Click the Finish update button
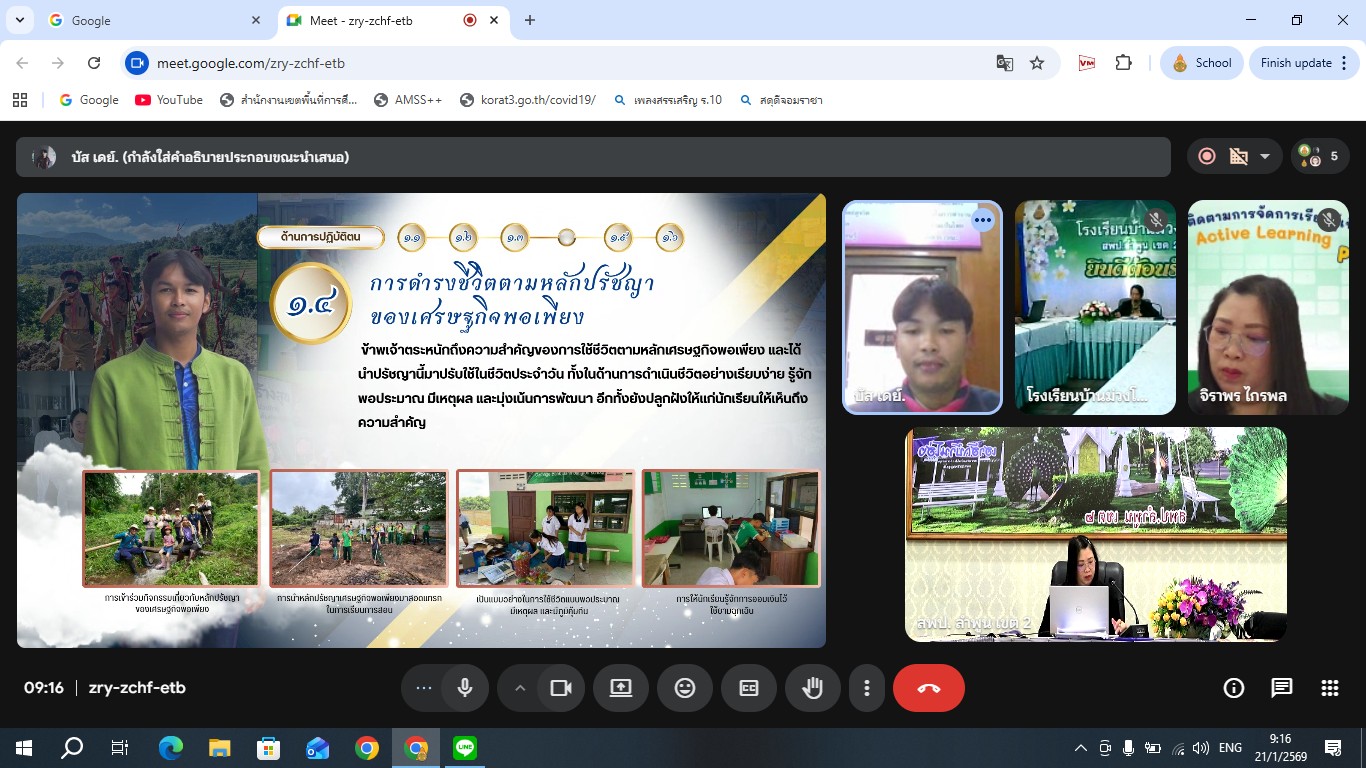Viewport: 1366px width, 768px height. pos(1296,62)
